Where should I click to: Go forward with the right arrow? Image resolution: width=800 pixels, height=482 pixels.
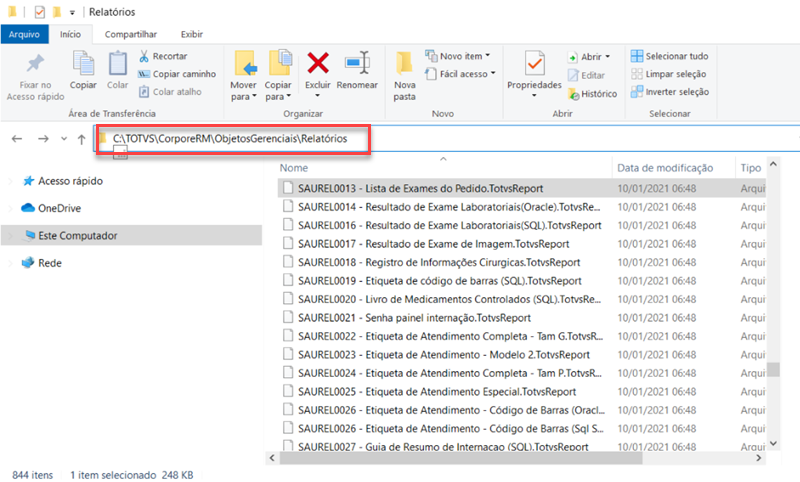pos(43,139)
